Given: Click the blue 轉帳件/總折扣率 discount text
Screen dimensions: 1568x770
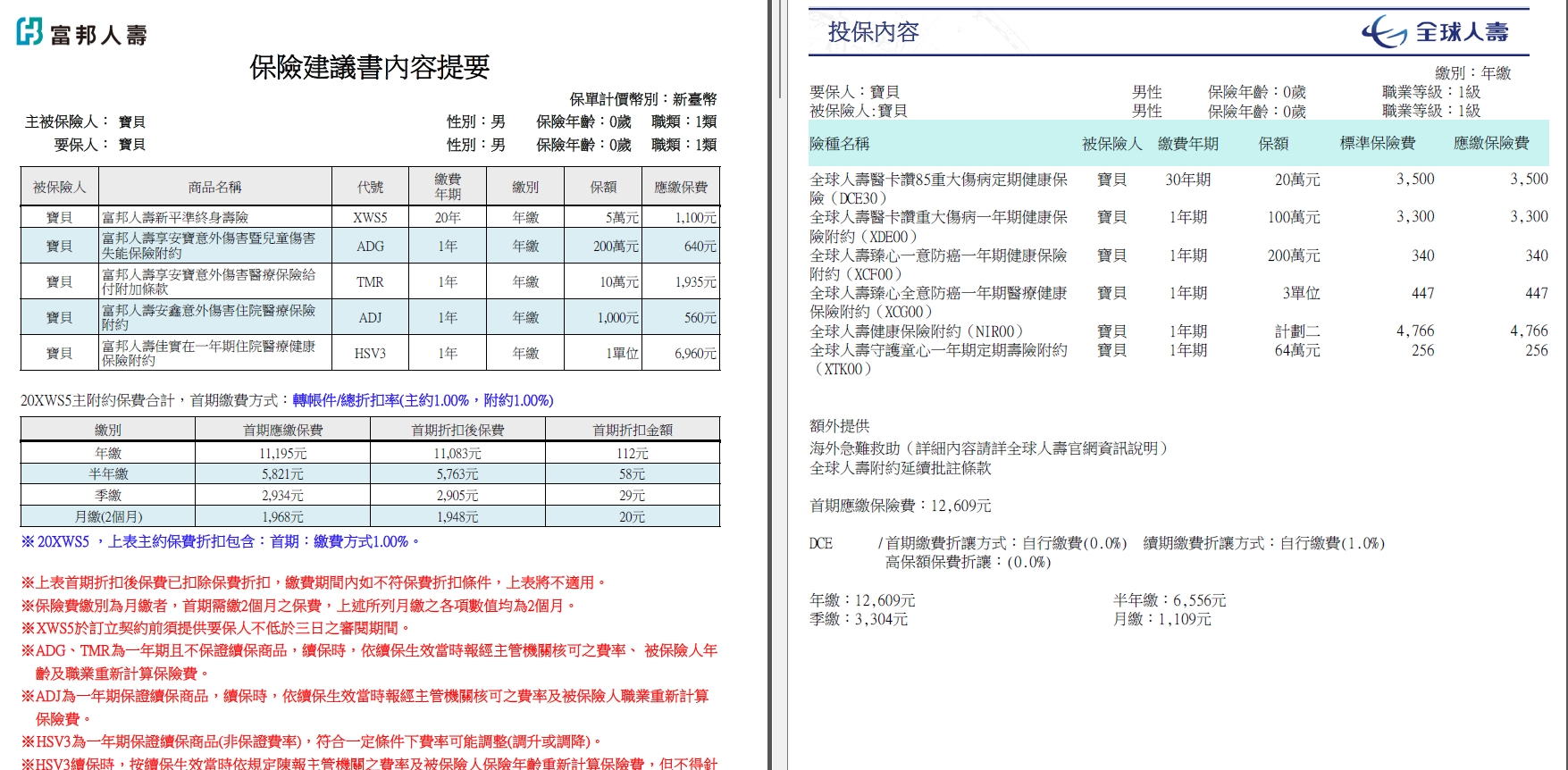Looking at the screenshot, I should pyautogui.click(x=423, y=400).
